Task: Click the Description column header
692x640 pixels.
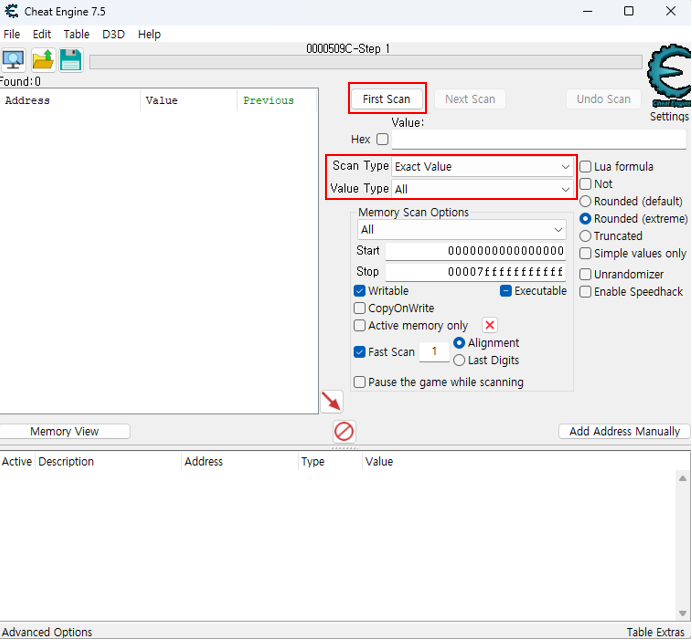Action: coord(108,462)
